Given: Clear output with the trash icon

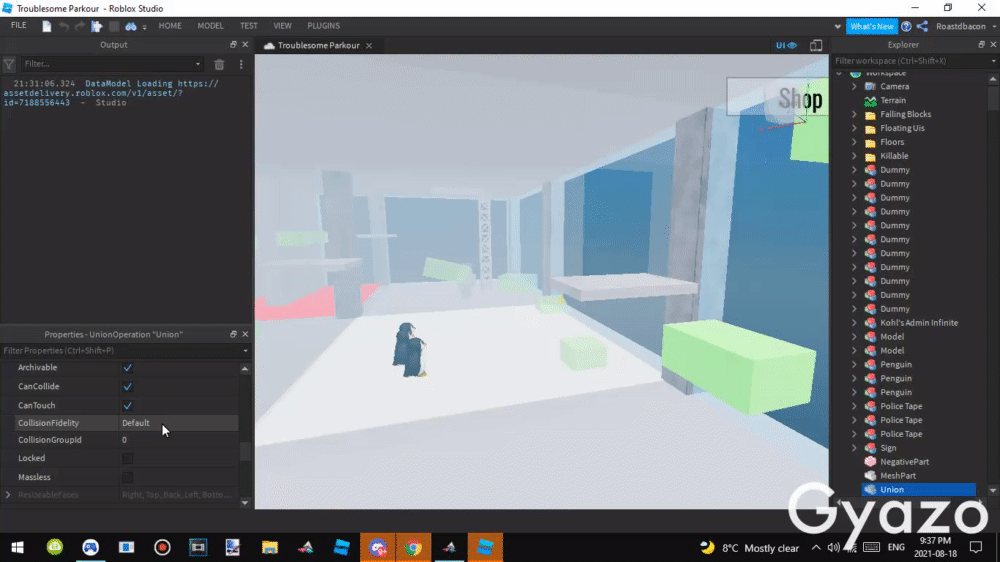Looking at the screenshot, I should (219, 64).
